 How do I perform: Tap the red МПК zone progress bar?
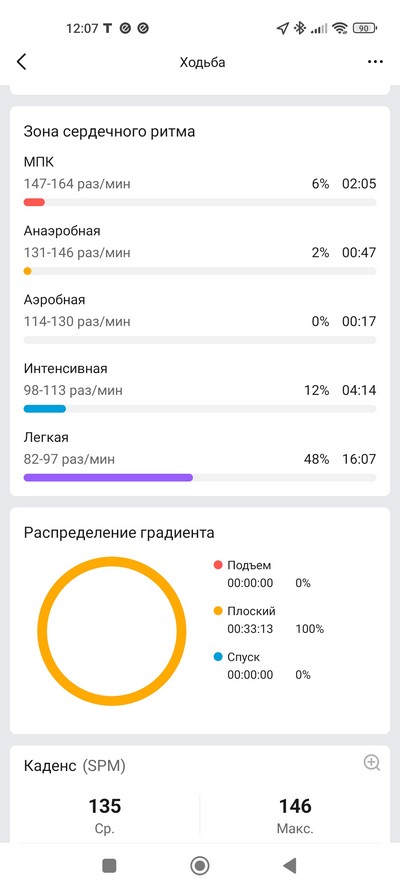pos(199,202)
